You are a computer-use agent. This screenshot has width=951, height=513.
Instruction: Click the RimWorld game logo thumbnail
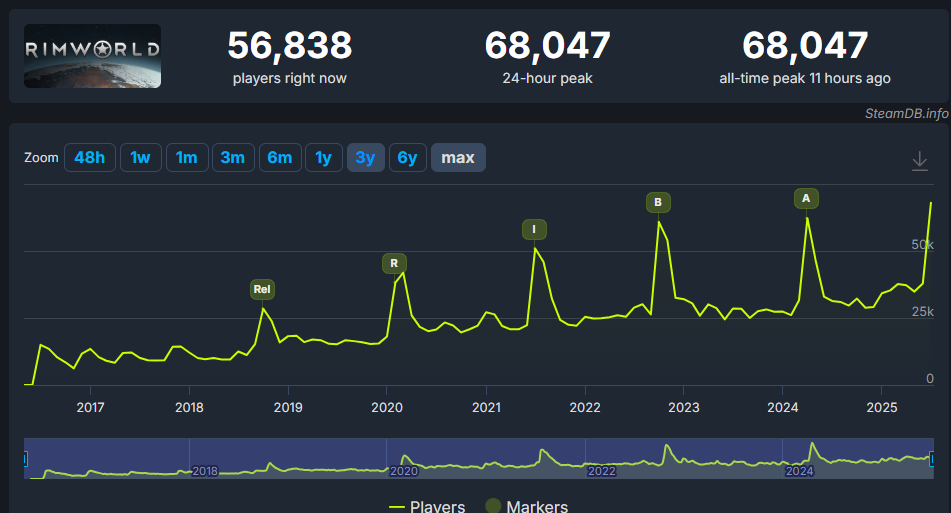[x=92, y=56]
